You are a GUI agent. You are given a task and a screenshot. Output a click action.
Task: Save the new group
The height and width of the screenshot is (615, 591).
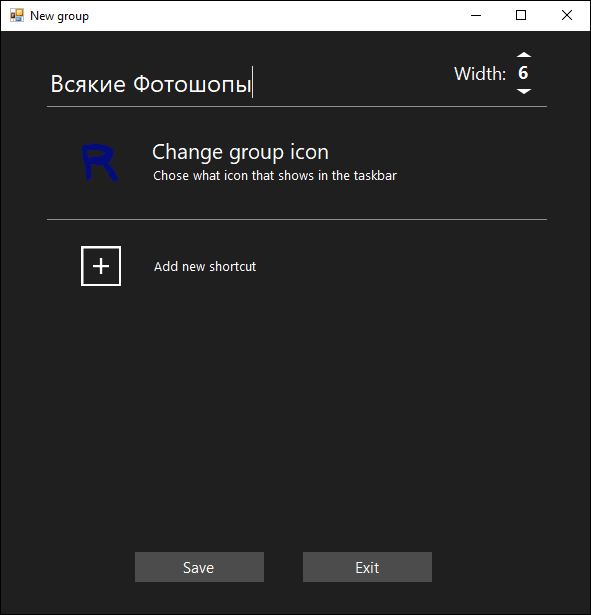coord(199,567)
